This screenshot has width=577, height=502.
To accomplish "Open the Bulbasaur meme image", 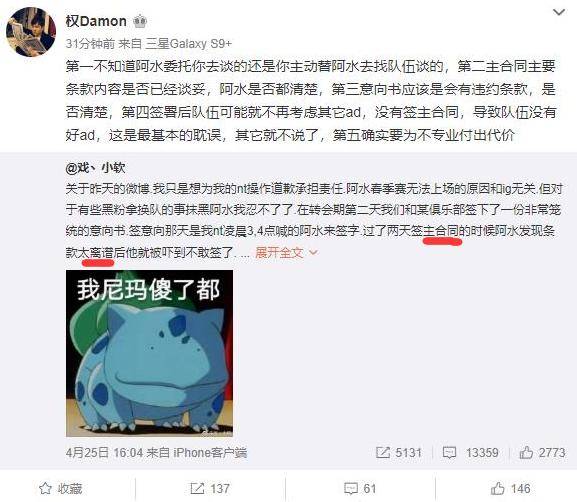I will pos(149,353).
